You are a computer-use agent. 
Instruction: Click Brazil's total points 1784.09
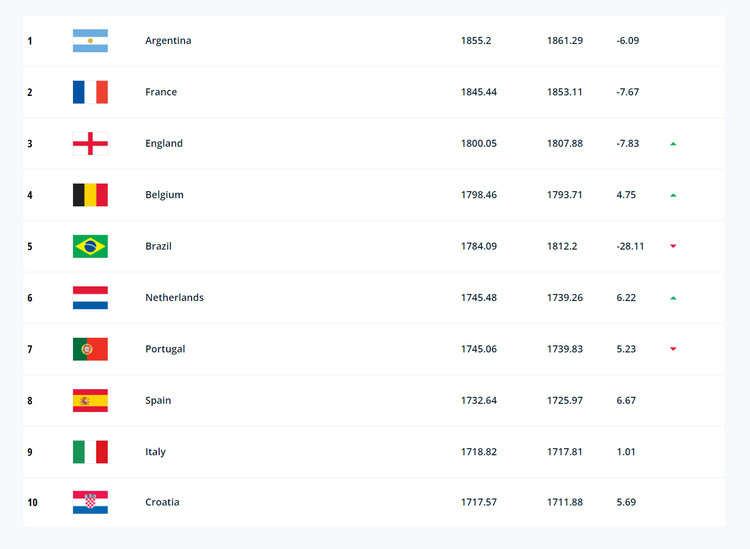pos(479,246)
